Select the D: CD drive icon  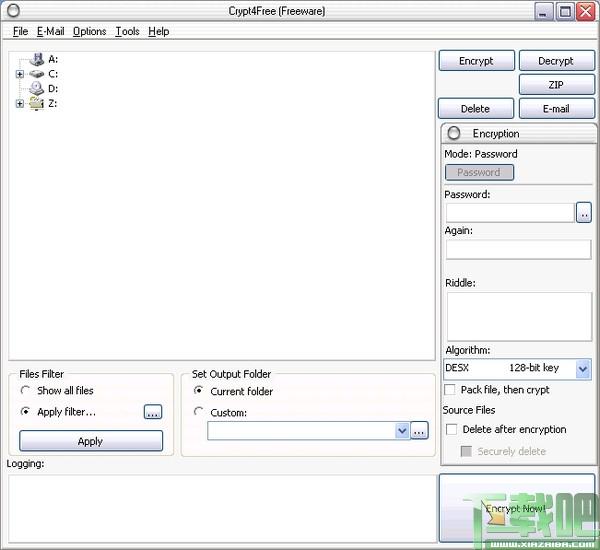pos(37,88)
